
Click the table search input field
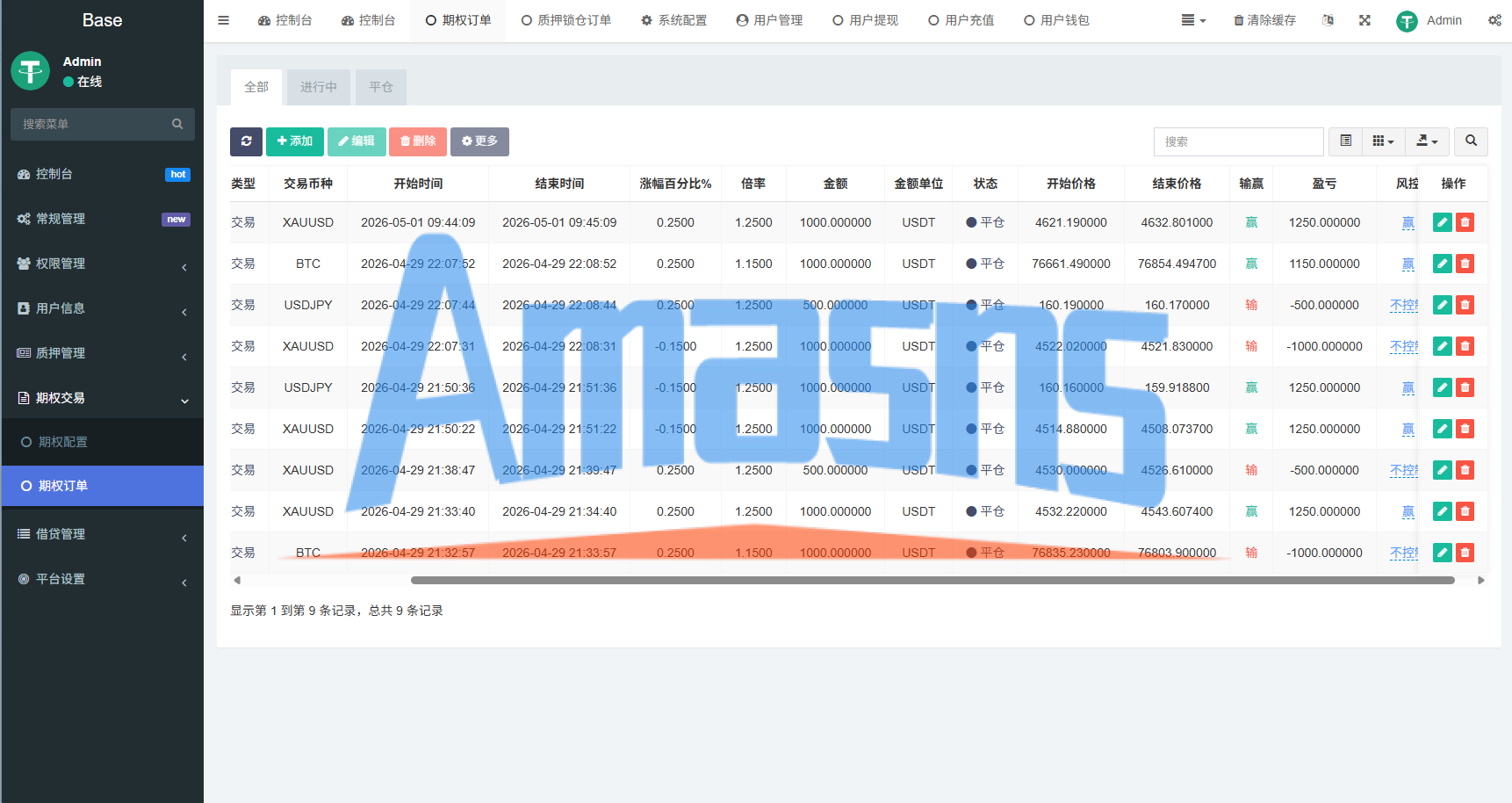tap(1238, 141)
